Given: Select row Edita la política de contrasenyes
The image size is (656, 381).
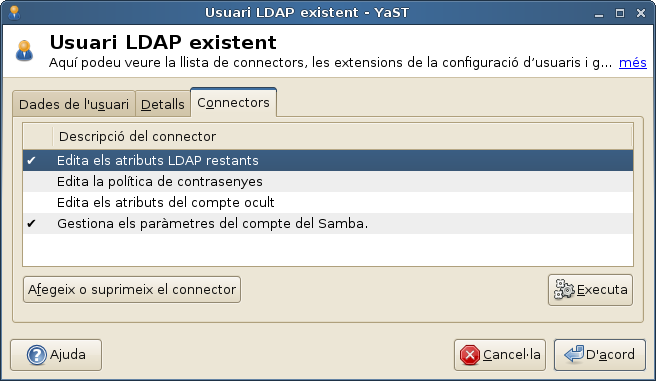Looking at the screenshot, I should (328, 182).
